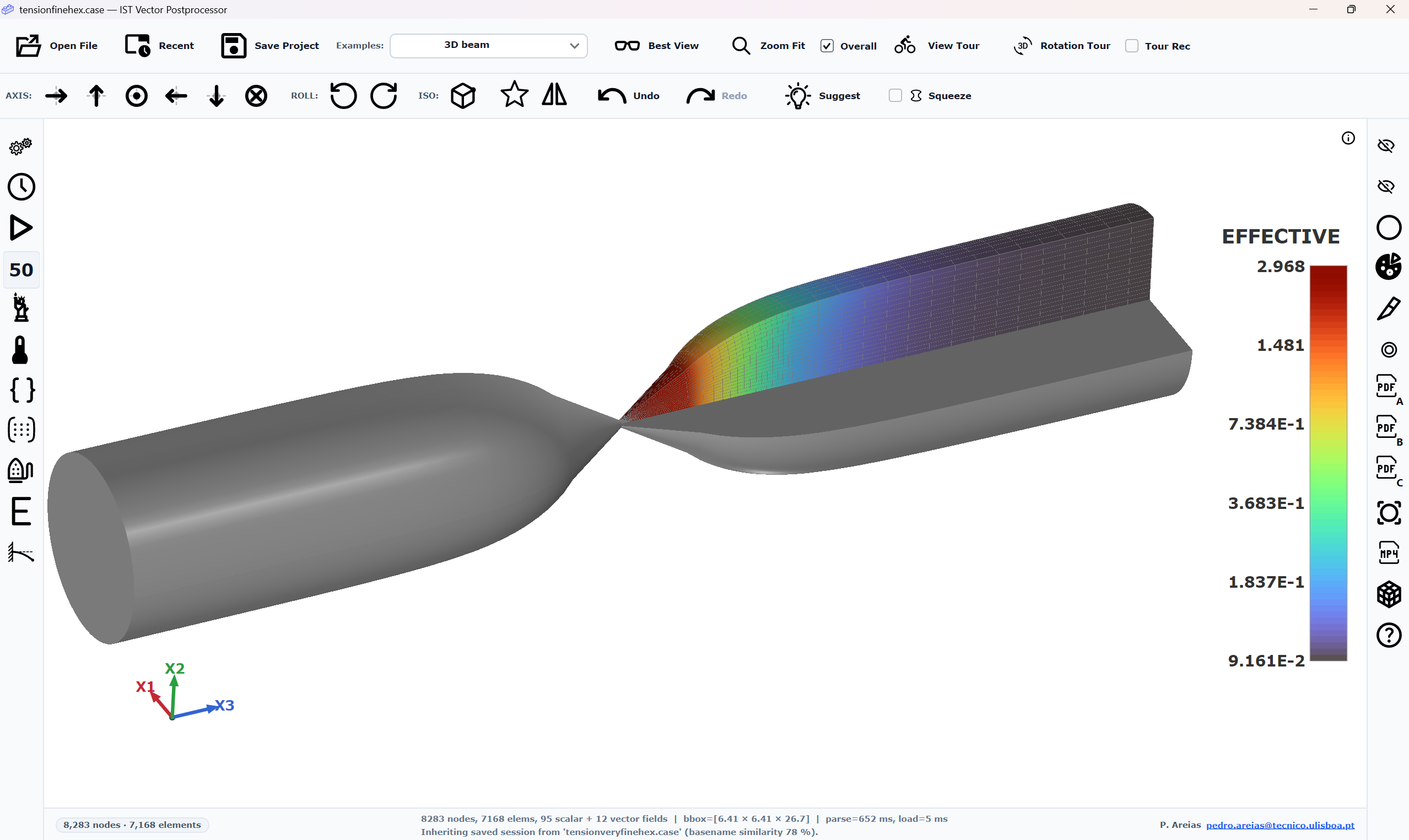
Task: Toggle the first crossed-eye visibility icon
Action: [1386, 145]
